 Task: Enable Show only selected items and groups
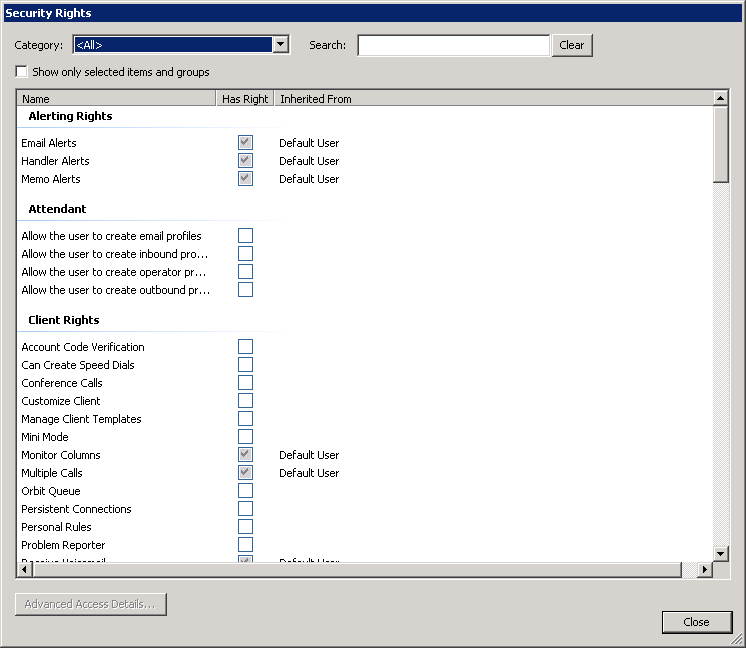point(21,72)
